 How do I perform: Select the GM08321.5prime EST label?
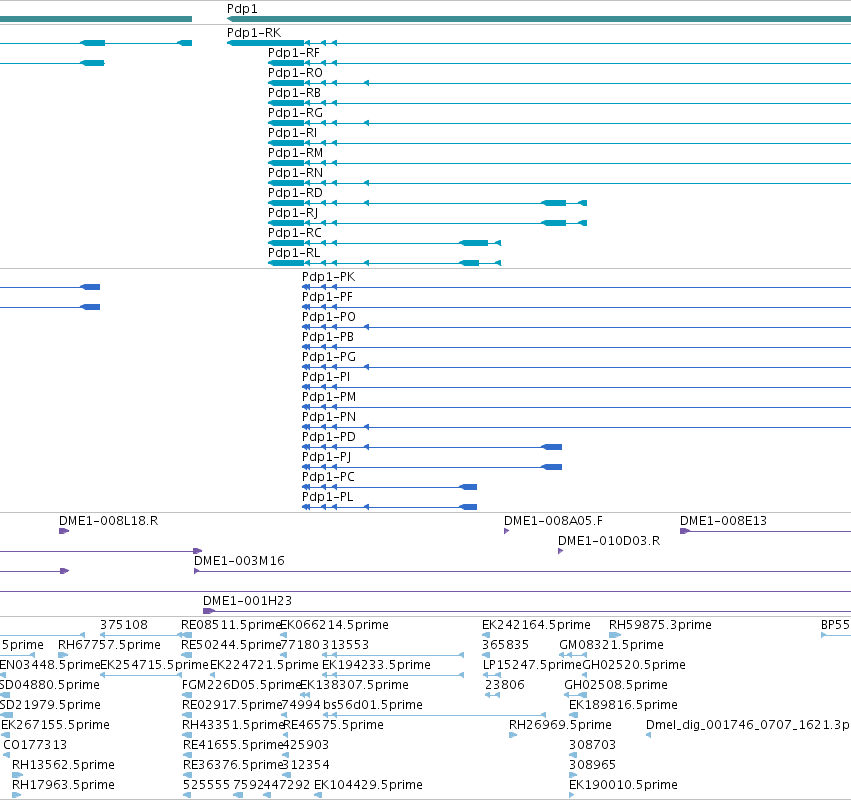611,645
